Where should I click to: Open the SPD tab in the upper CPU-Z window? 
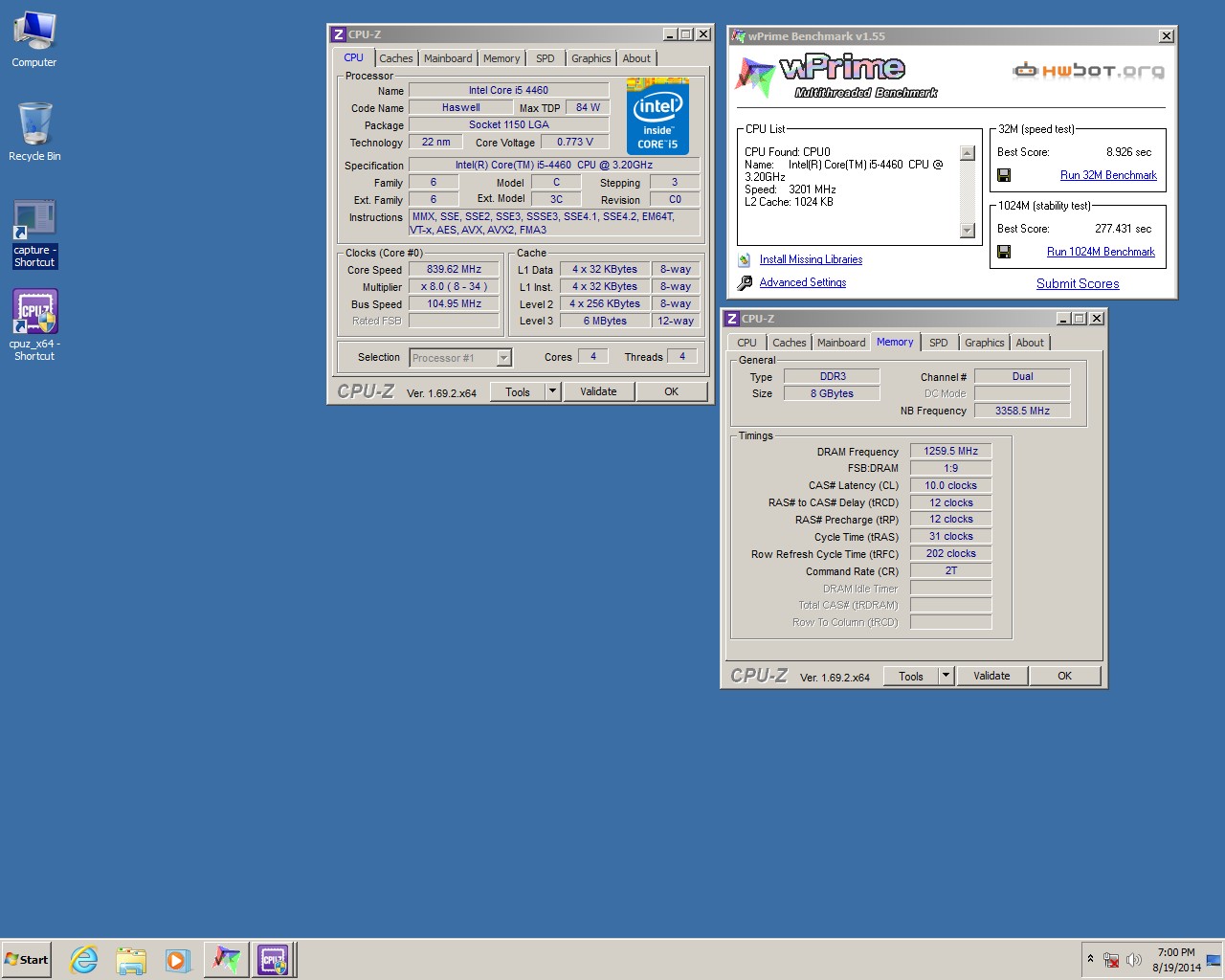pos(546,58)
